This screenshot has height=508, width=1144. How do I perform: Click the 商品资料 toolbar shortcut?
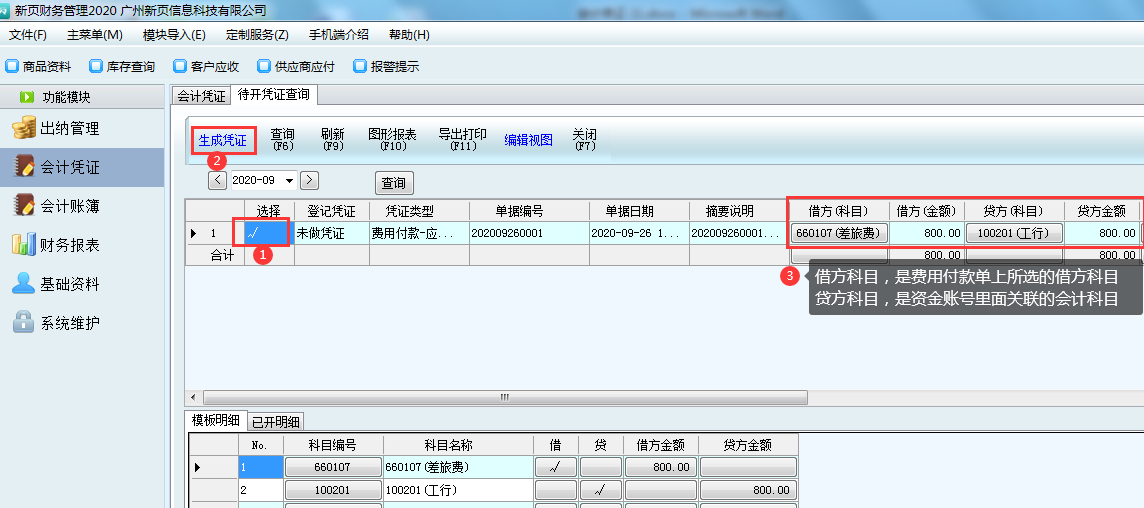coord(39,67)
